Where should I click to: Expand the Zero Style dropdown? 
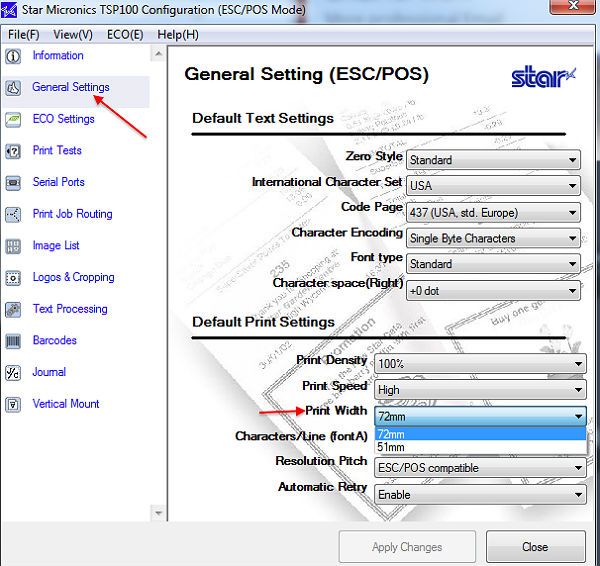(x=493, y=160)
